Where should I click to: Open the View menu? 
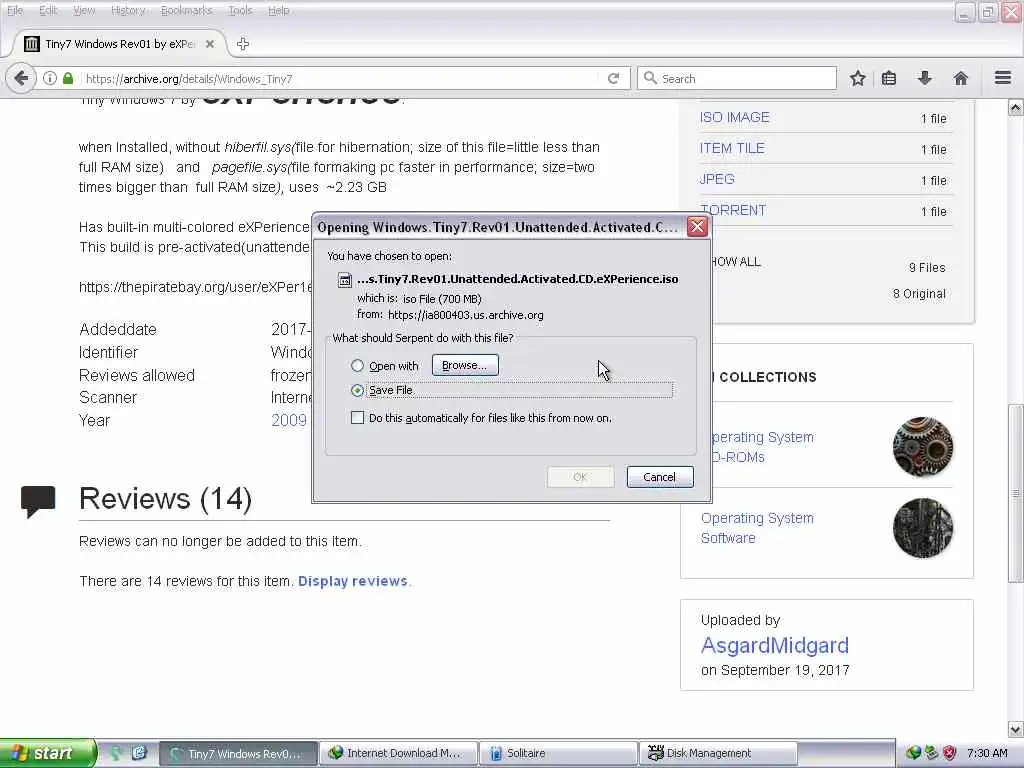click(84, 10)
